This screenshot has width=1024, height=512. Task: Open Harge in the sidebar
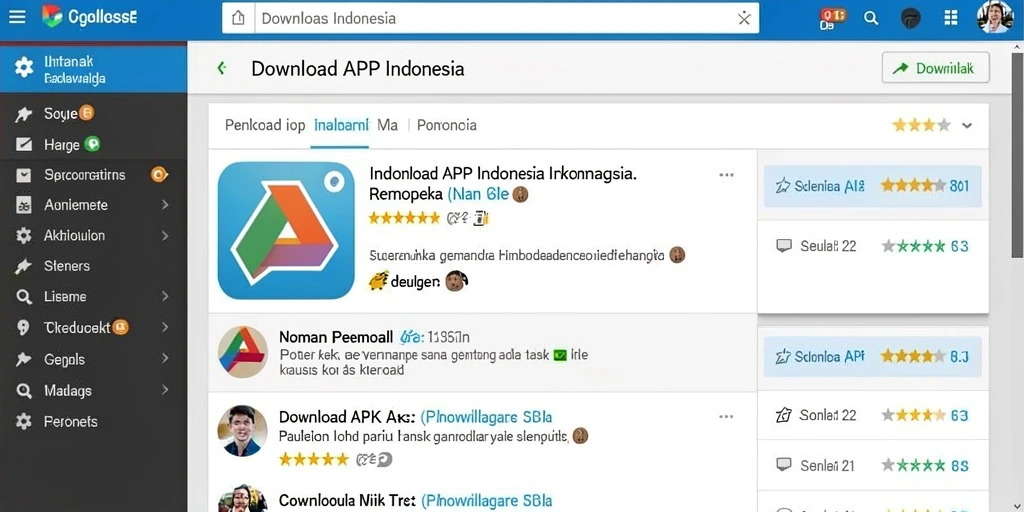click(61, 145)
